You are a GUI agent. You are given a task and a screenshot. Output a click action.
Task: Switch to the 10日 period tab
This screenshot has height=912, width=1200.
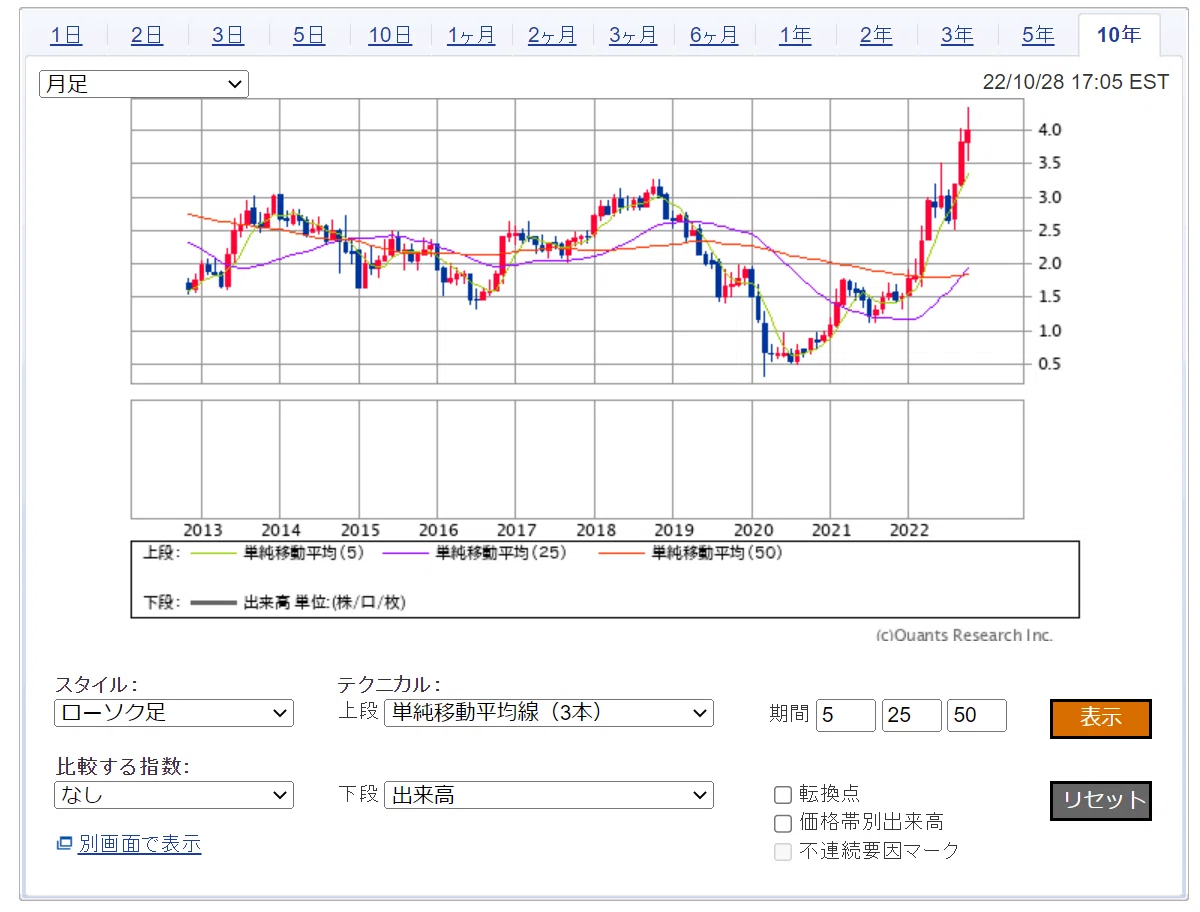click(x=390, y=35)
